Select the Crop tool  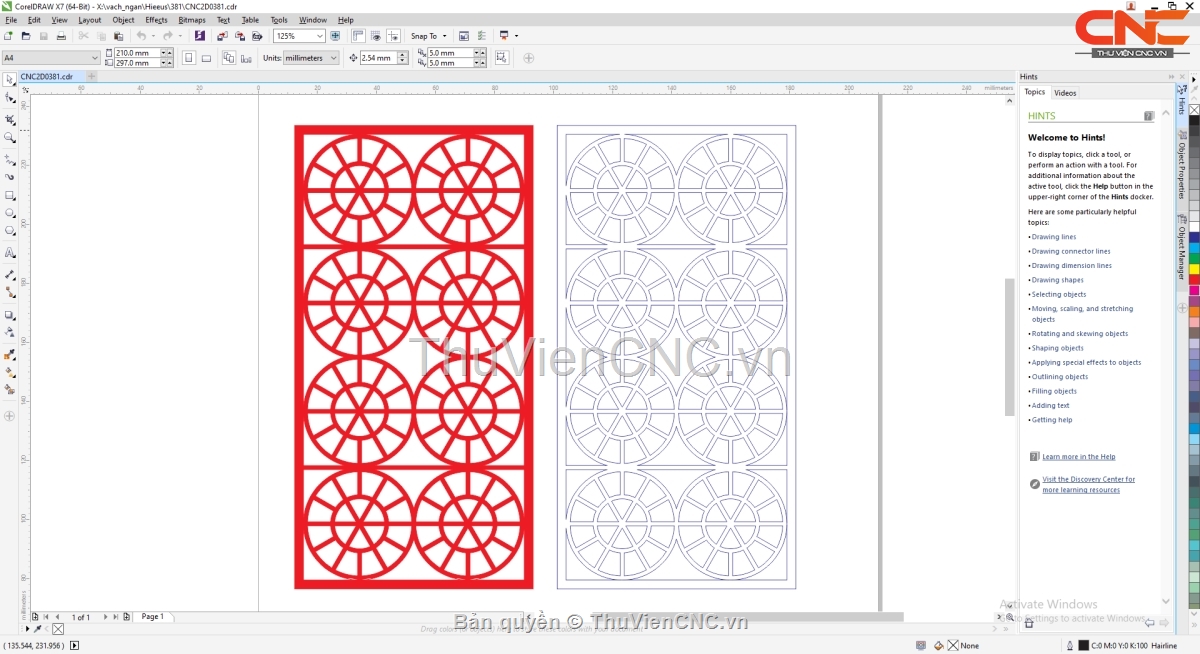point(10,118)
